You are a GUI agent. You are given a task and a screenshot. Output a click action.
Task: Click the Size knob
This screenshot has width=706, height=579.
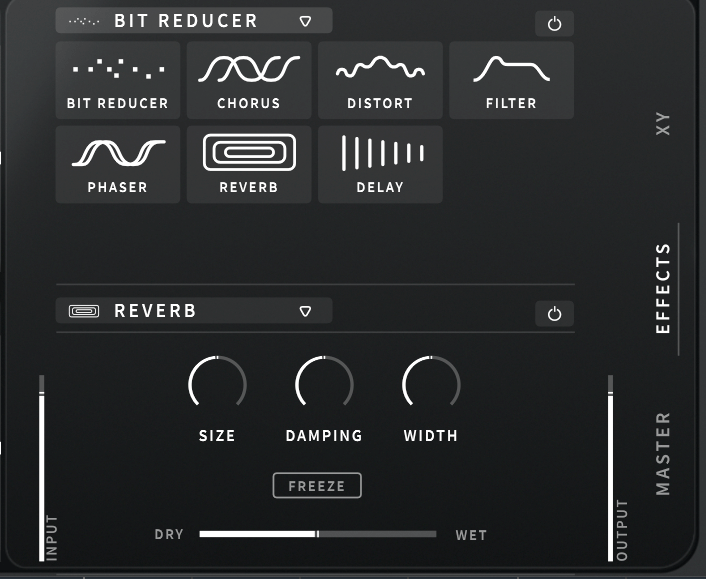[217, 384]
